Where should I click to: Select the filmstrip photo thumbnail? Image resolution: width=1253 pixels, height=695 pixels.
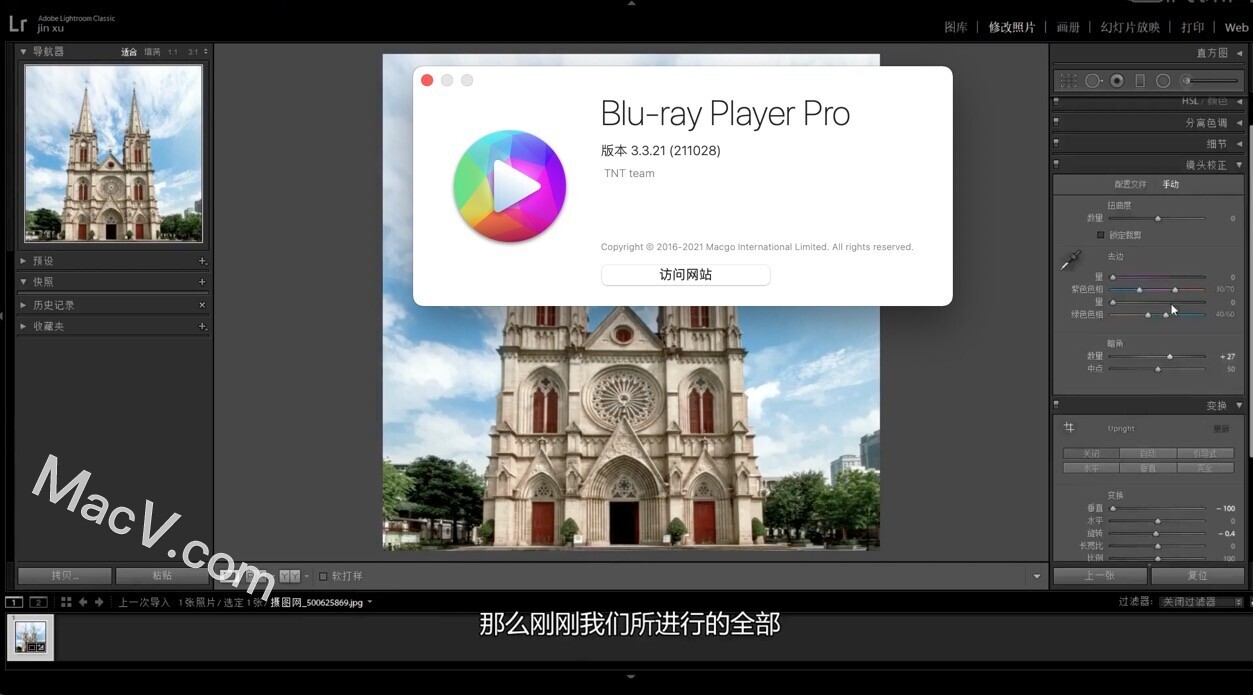30,637
